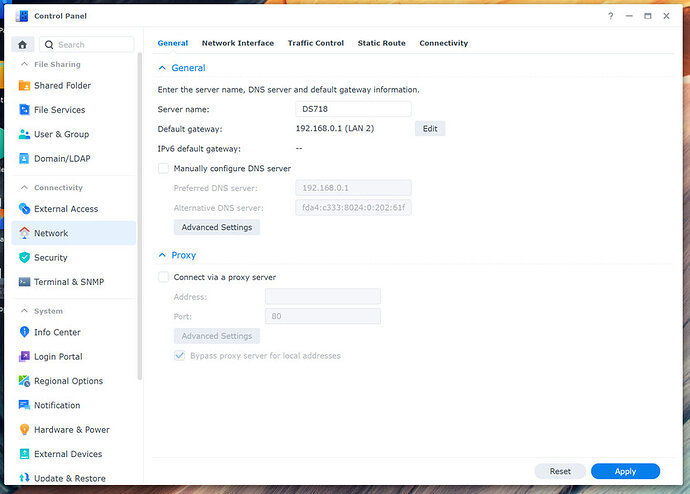690x494 pixels.
Task: Select Hardware & Power in sidebar
Action: [73, 429]
